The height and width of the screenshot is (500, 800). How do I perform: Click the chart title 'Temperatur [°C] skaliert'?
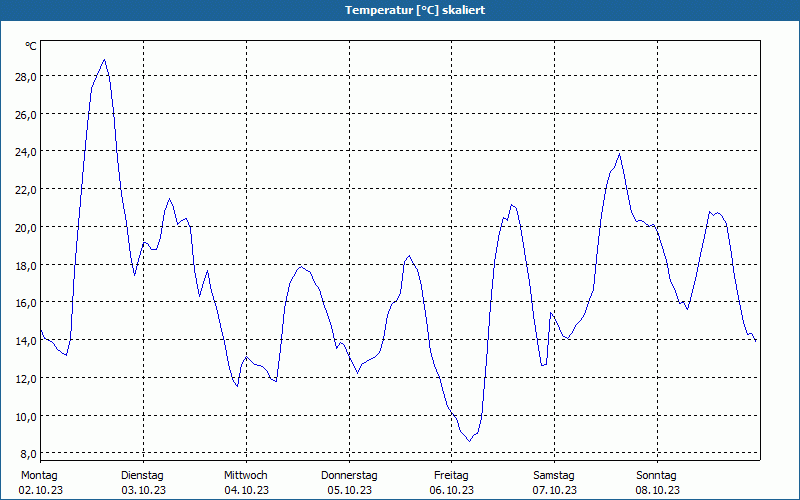click(x=415, y=10)
